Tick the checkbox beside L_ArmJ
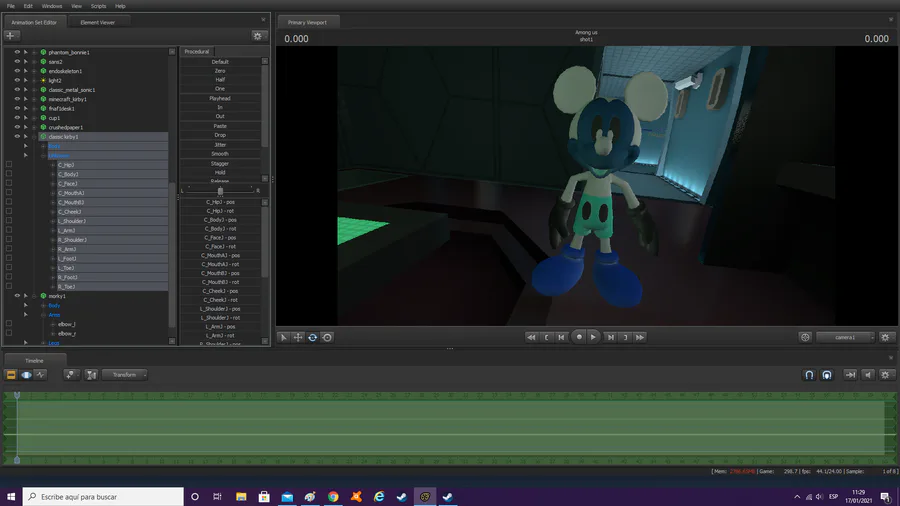The width and height of the screenshot is (900, 506). pos(9,230)
